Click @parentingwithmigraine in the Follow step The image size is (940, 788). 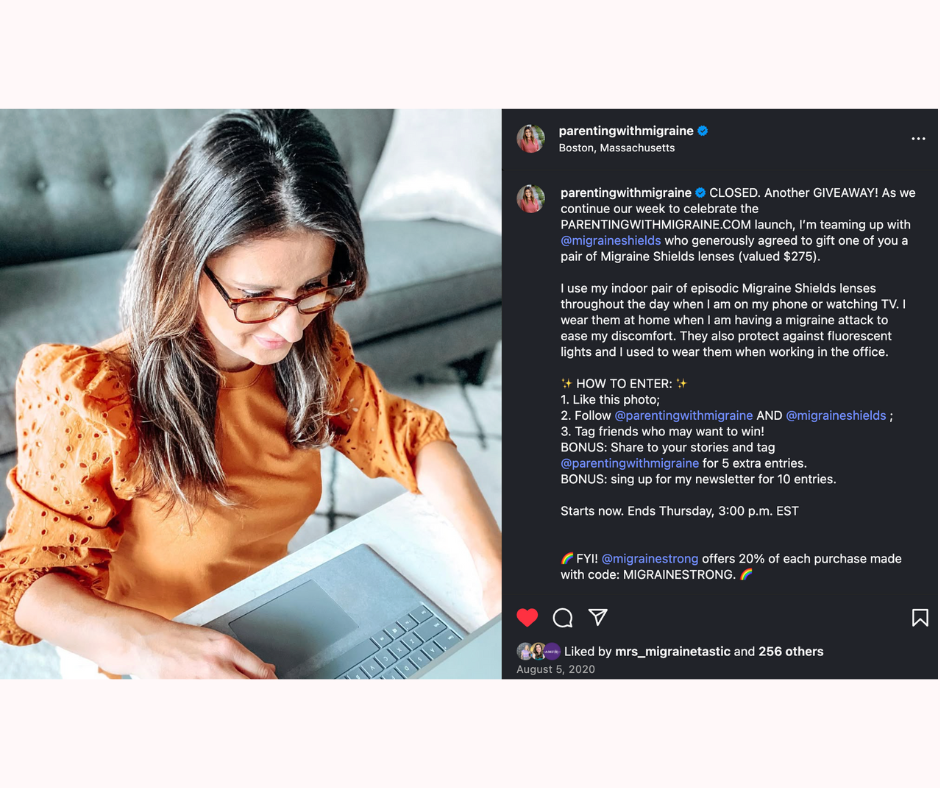(x=683, y=416)
